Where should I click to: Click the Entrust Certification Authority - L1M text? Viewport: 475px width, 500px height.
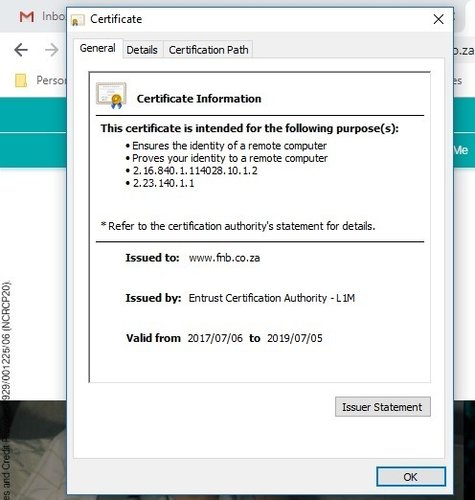tap(272, 298)
